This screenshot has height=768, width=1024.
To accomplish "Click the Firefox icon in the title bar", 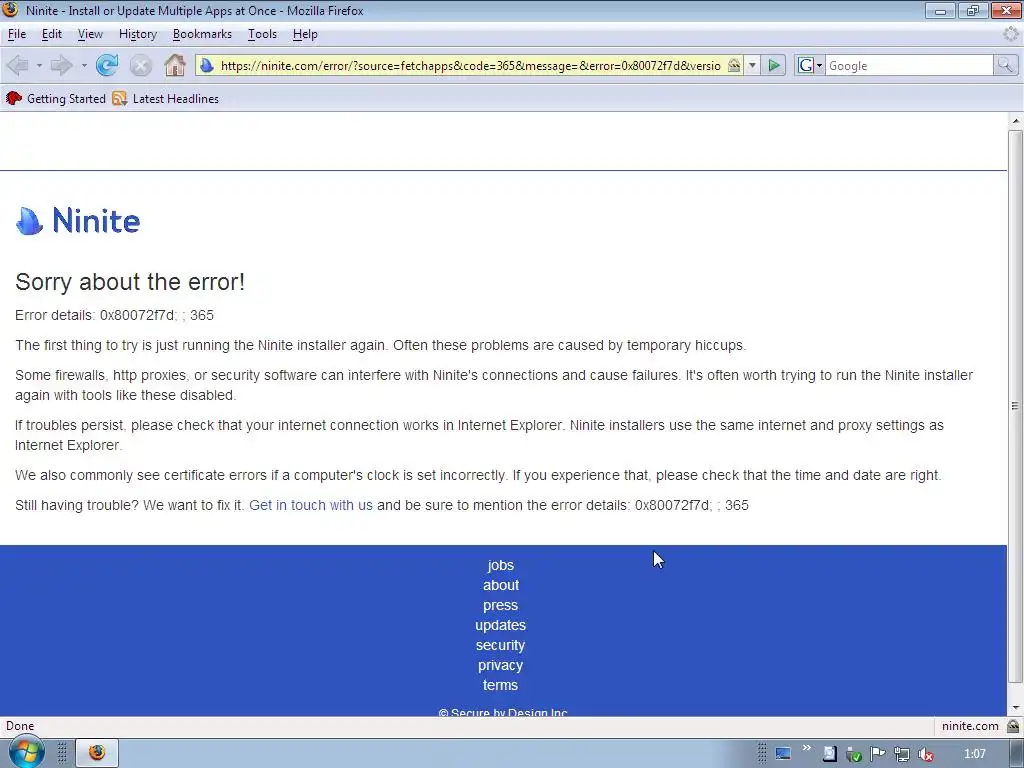I will 10,10.
